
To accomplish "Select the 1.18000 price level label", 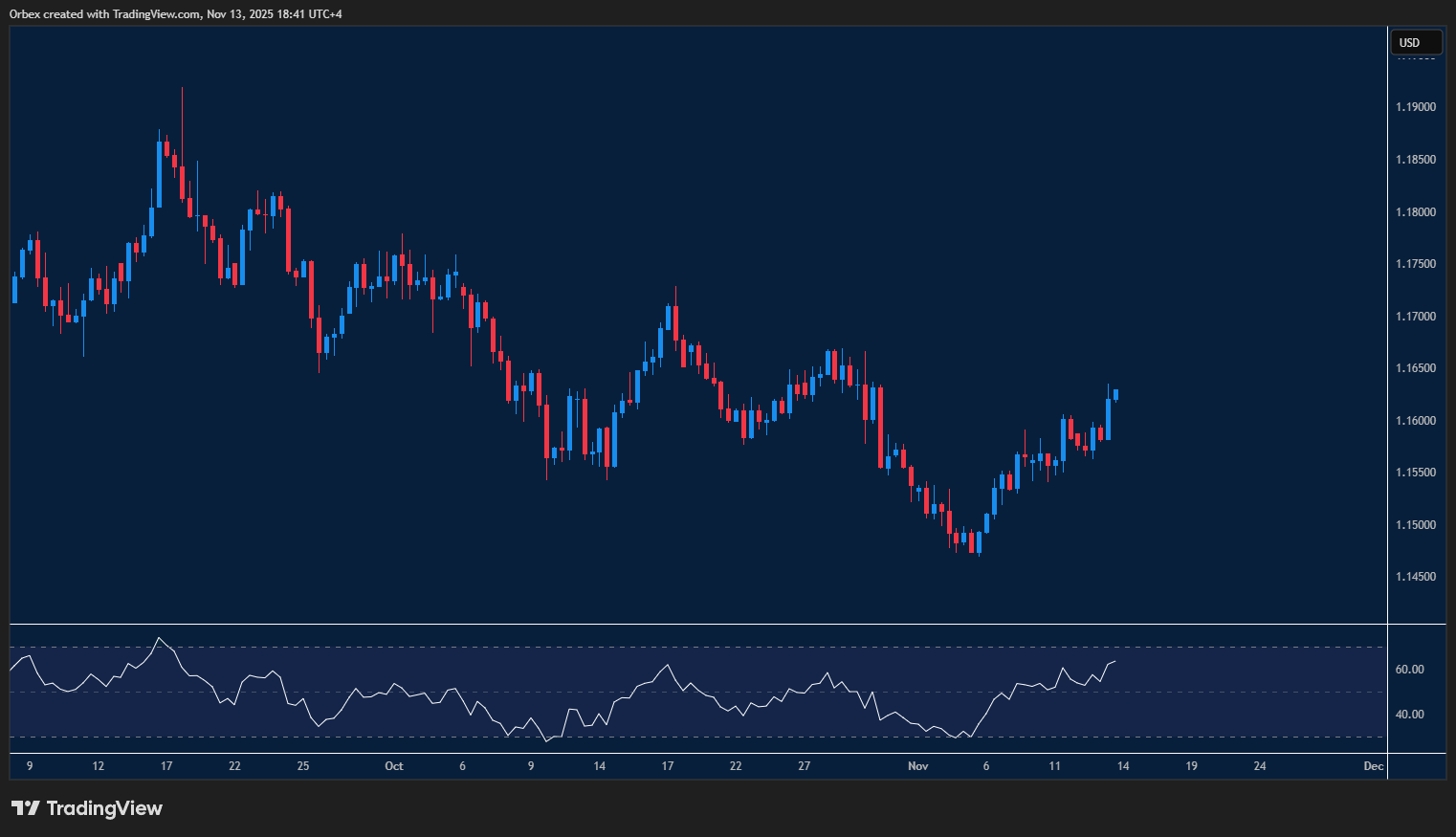I will point(1416,212).
